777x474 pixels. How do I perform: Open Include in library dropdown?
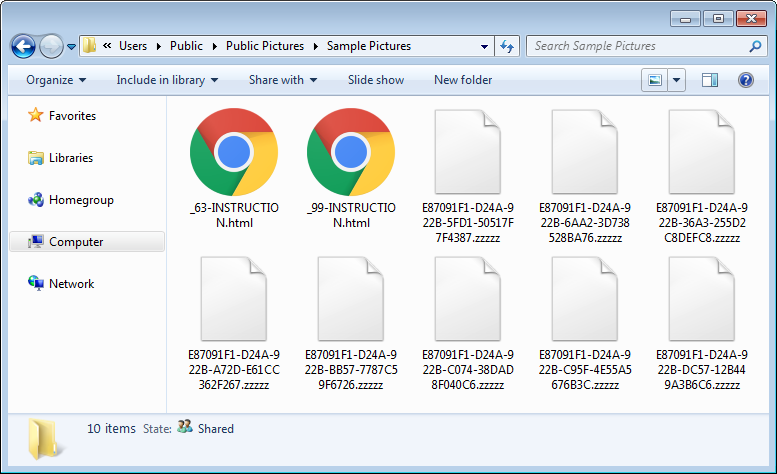[167, 80]
